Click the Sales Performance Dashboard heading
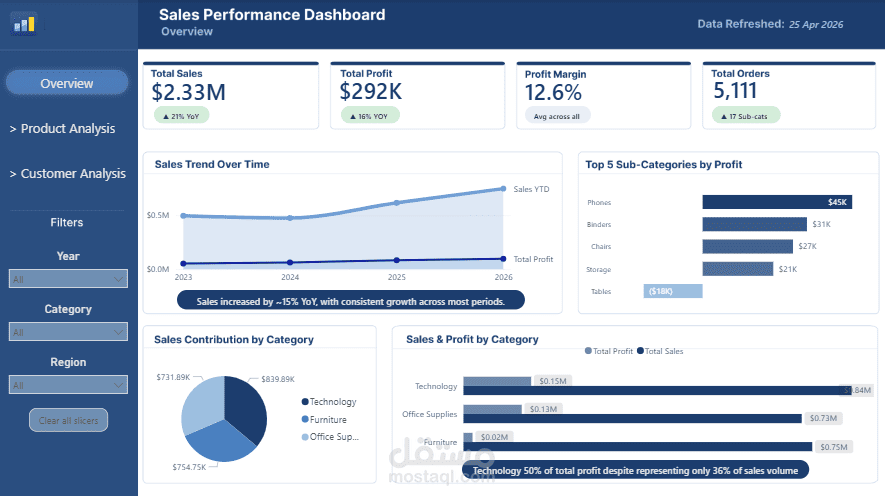The width and height of the screenshot is (885, 496). [x=272, y=15]
